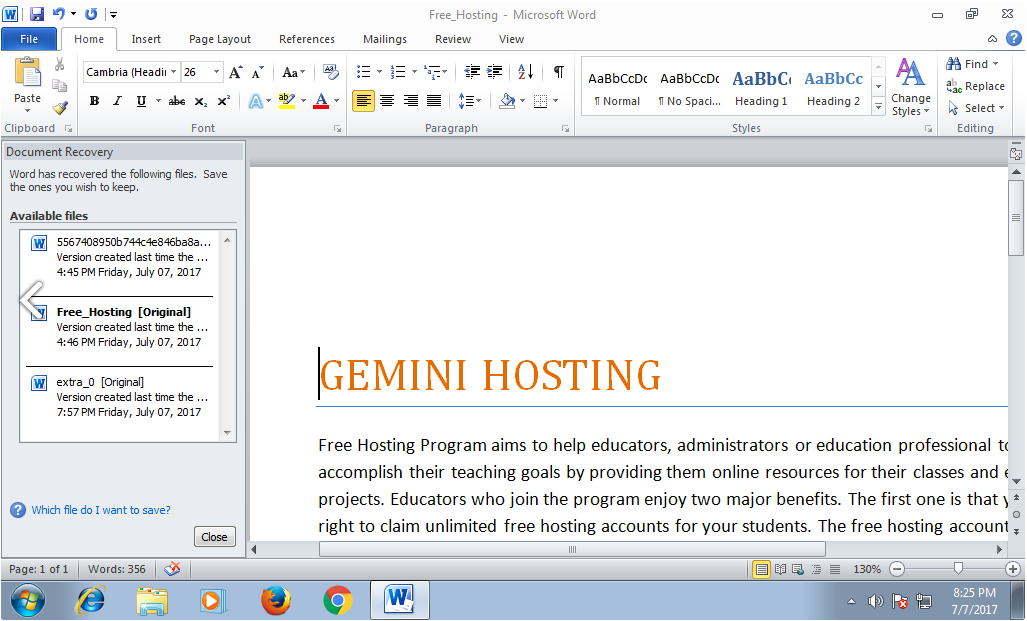Click the Clear Formatting icon

331,72
